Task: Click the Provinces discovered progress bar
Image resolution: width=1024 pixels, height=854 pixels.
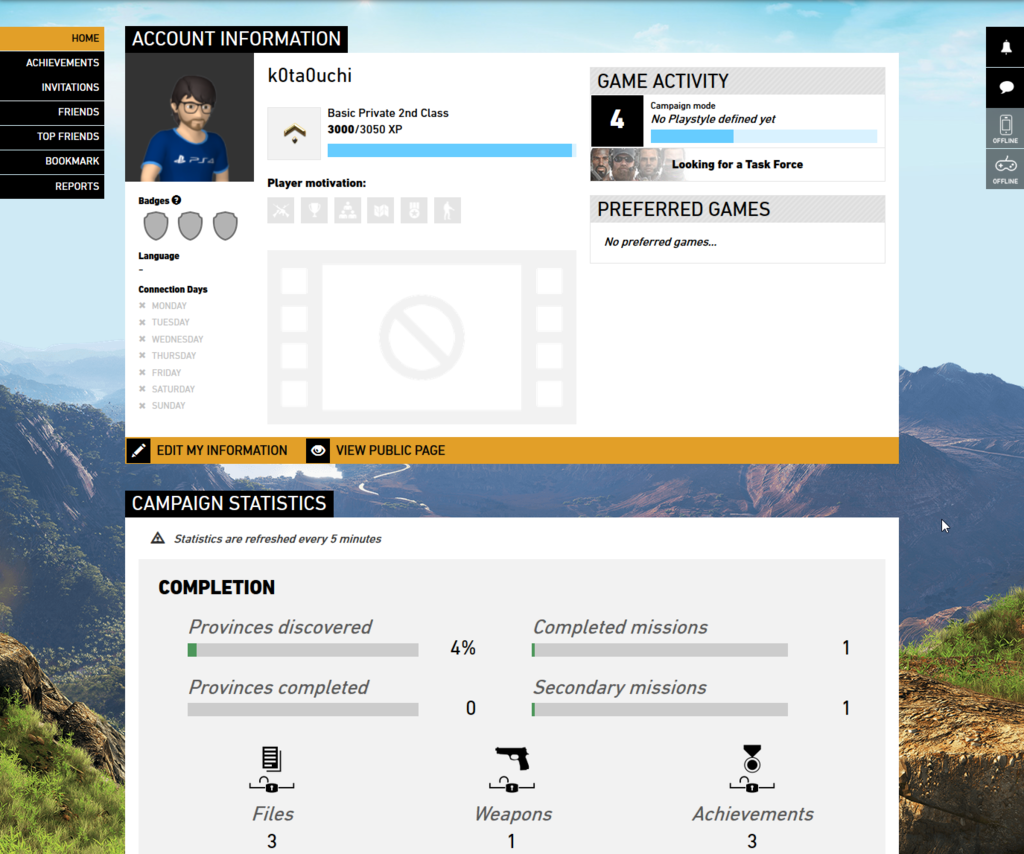Action: 303,650
